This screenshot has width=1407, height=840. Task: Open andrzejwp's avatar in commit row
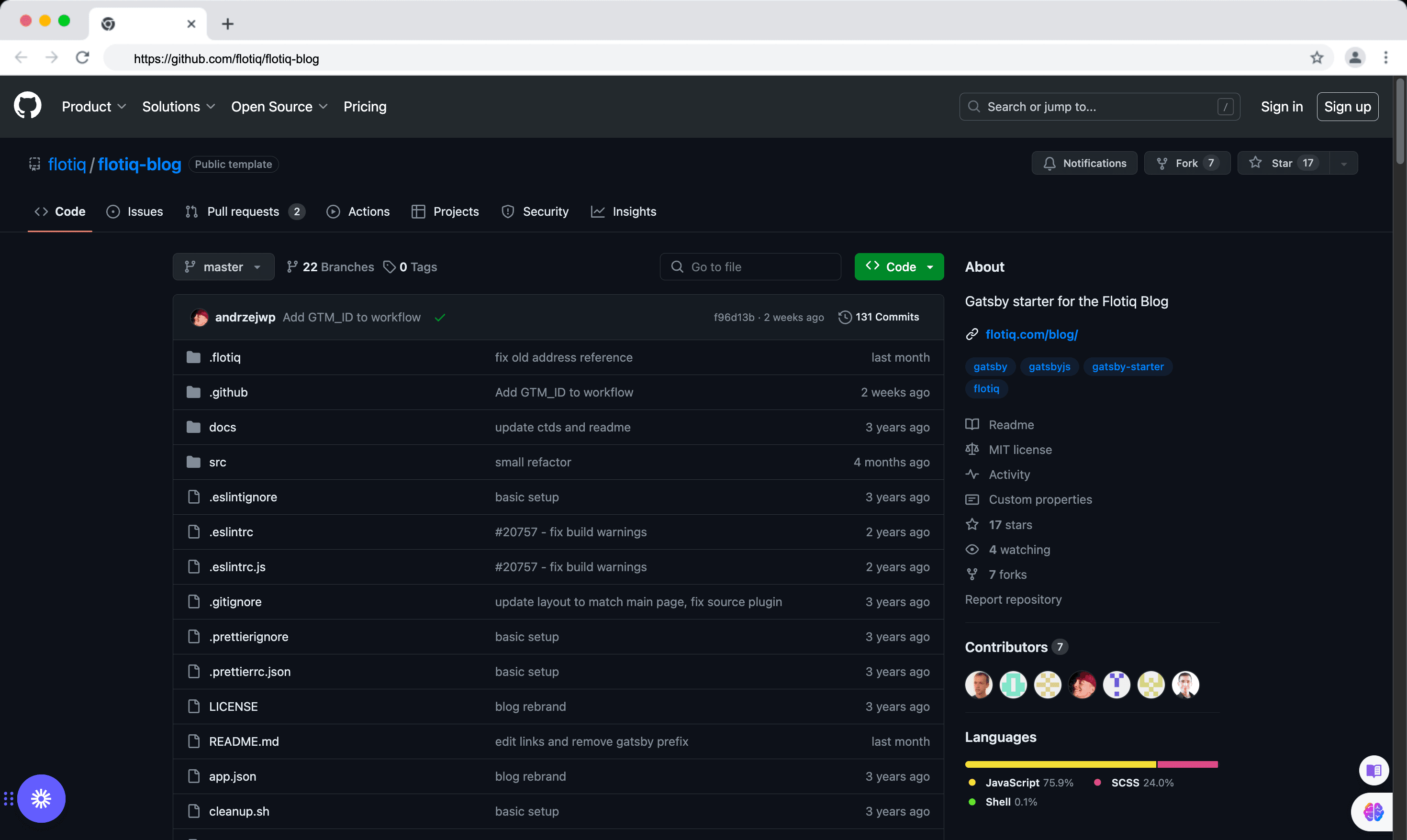tap(199, 318)
